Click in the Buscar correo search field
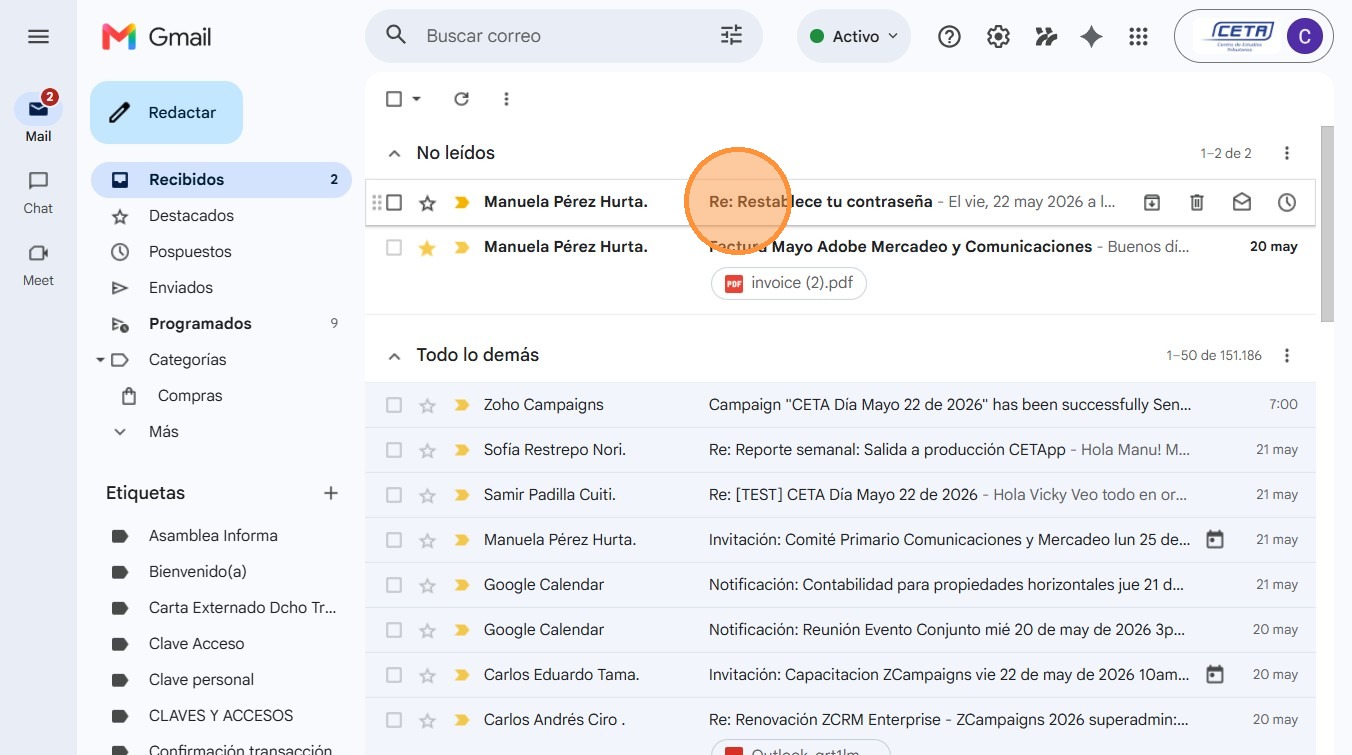The width and height of the screenshot is (1352, 755). pos(564,36)
